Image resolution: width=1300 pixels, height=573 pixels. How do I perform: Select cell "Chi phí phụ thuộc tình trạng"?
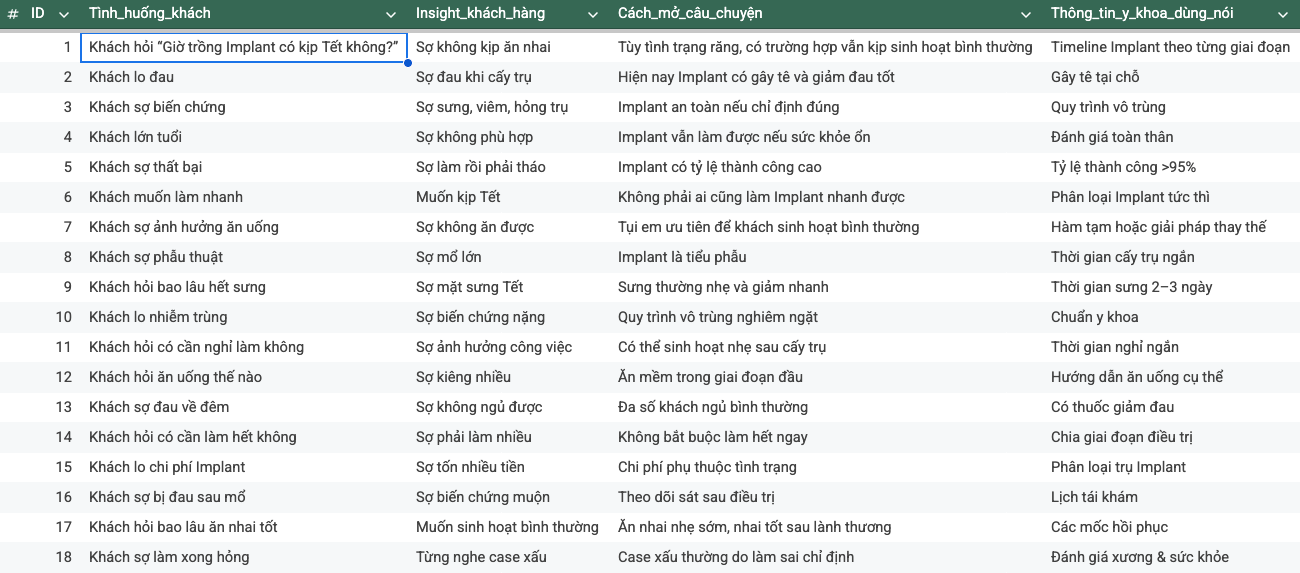pos(826,467)
